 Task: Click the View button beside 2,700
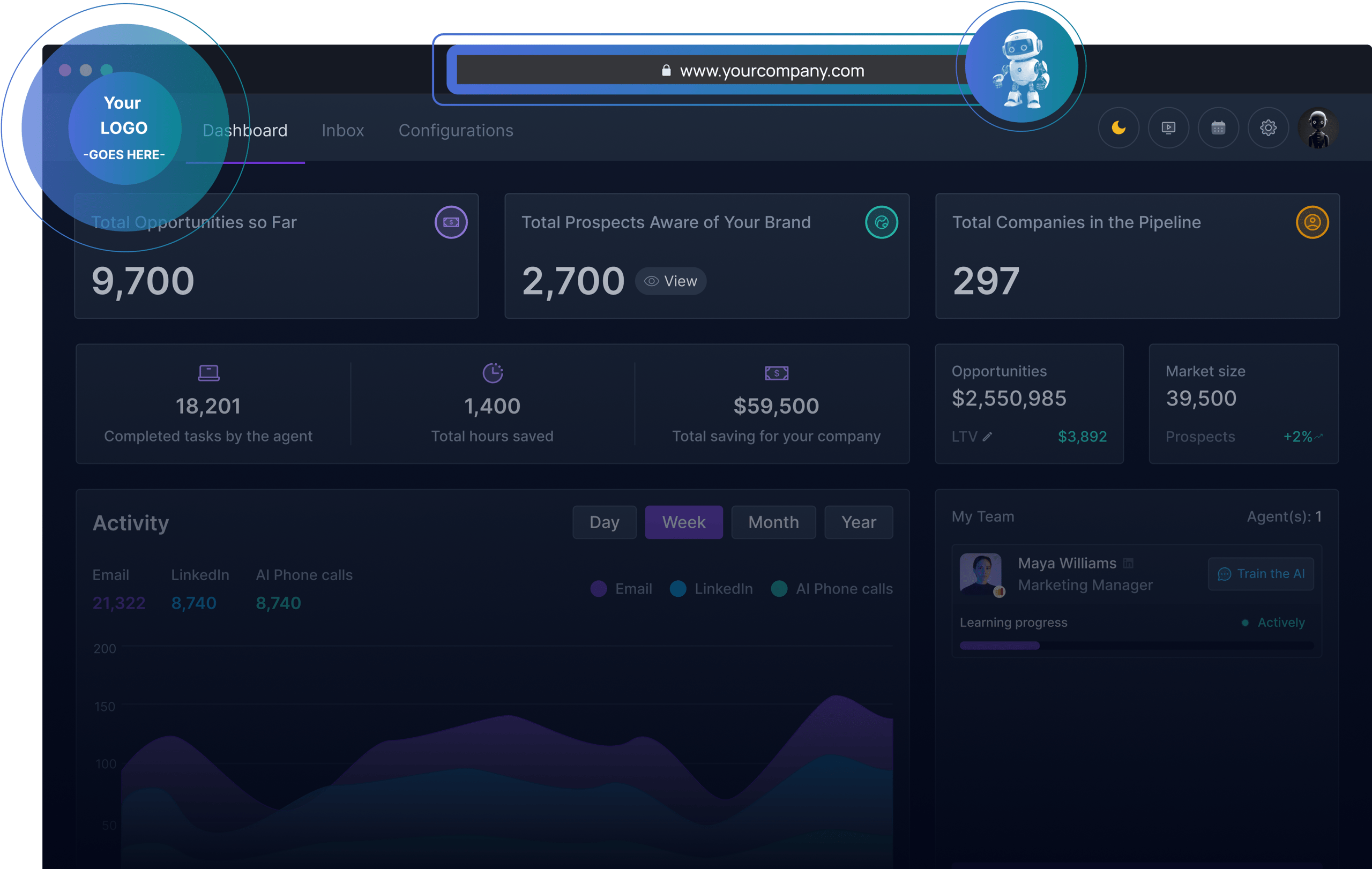671,281
